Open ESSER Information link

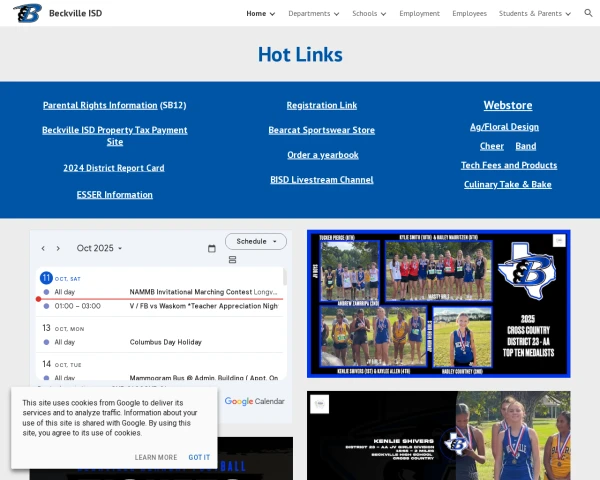[114, 195]
